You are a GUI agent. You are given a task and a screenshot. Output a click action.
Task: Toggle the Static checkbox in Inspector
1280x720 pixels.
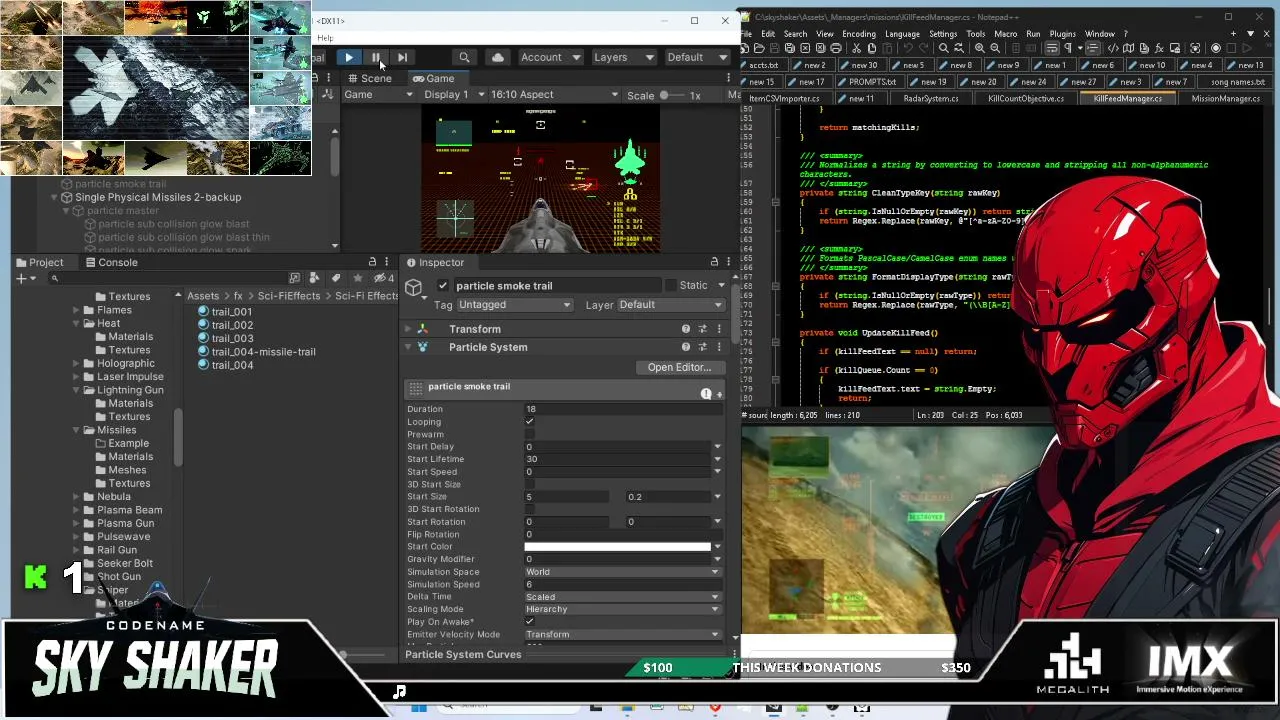tap(671, 286)
